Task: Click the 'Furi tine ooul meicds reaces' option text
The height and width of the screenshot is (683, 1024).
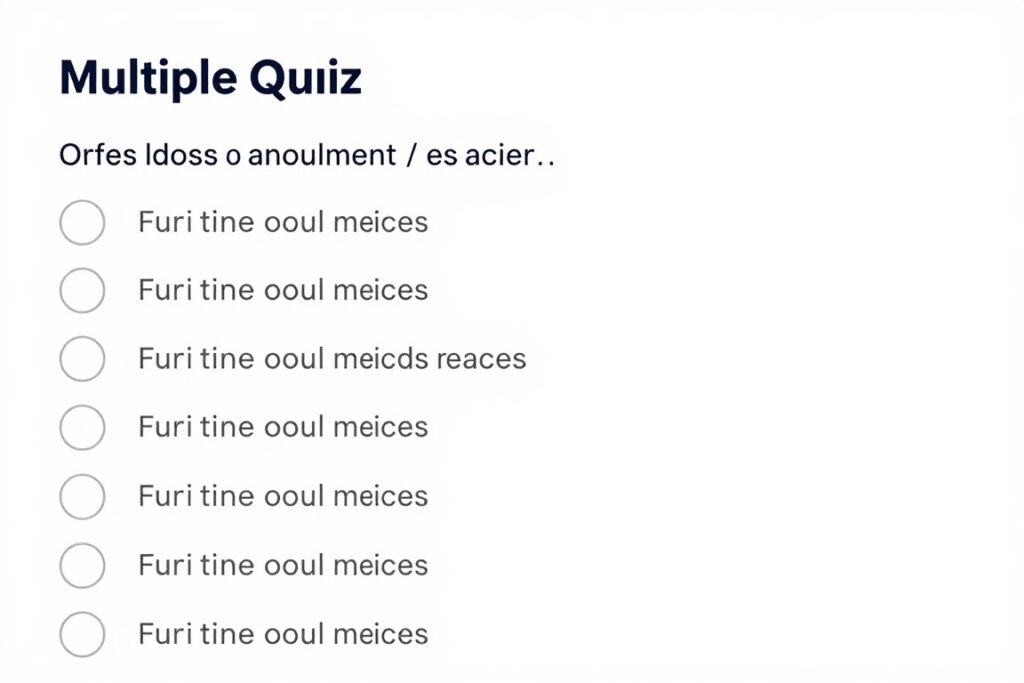Action: (x=331, y=358)
